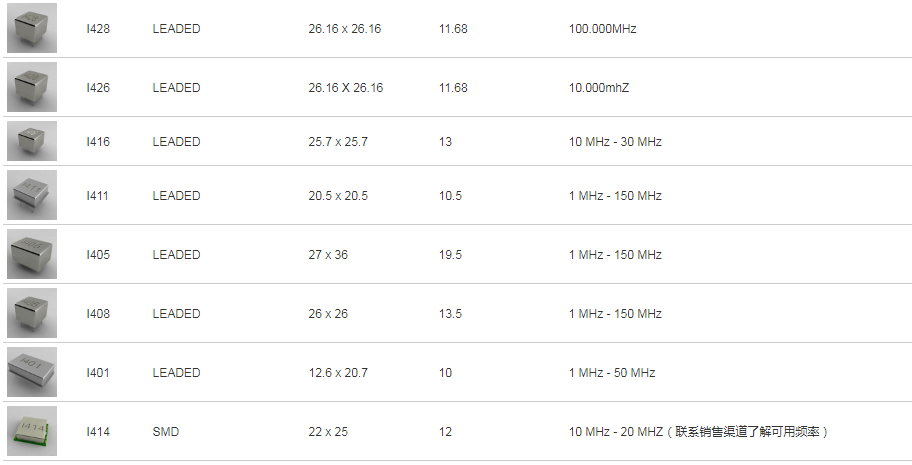Click the 26.16 X 26.16 size of I426
The image size is (912, 465).
345,88
